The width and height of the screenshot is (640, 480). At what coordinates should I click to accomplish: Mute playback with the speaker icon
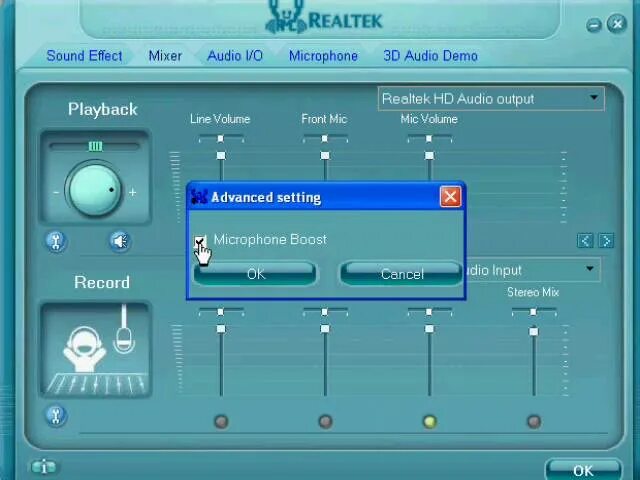point(120,241)
